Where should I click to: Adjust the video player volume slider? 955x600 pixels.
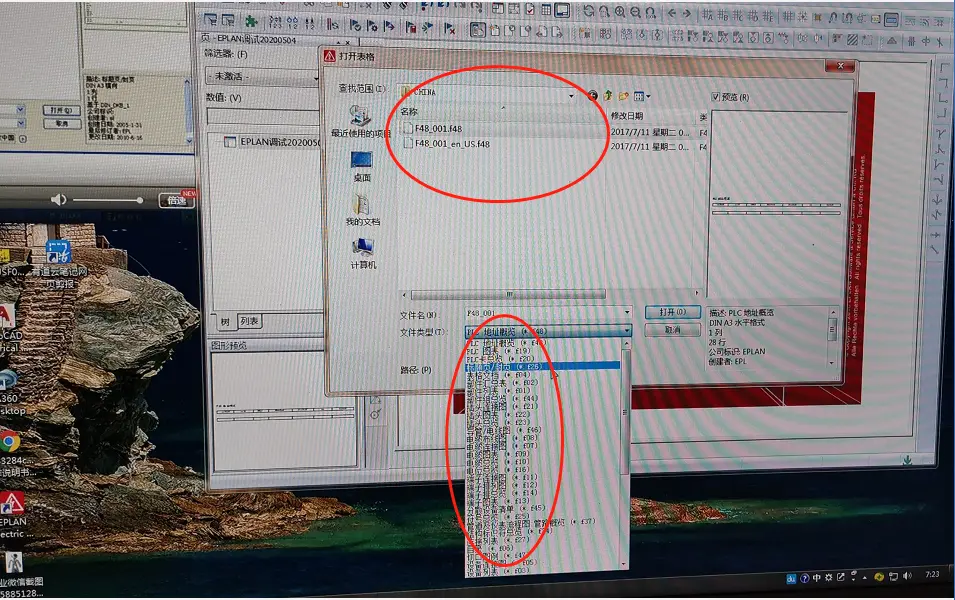point(107,200)
